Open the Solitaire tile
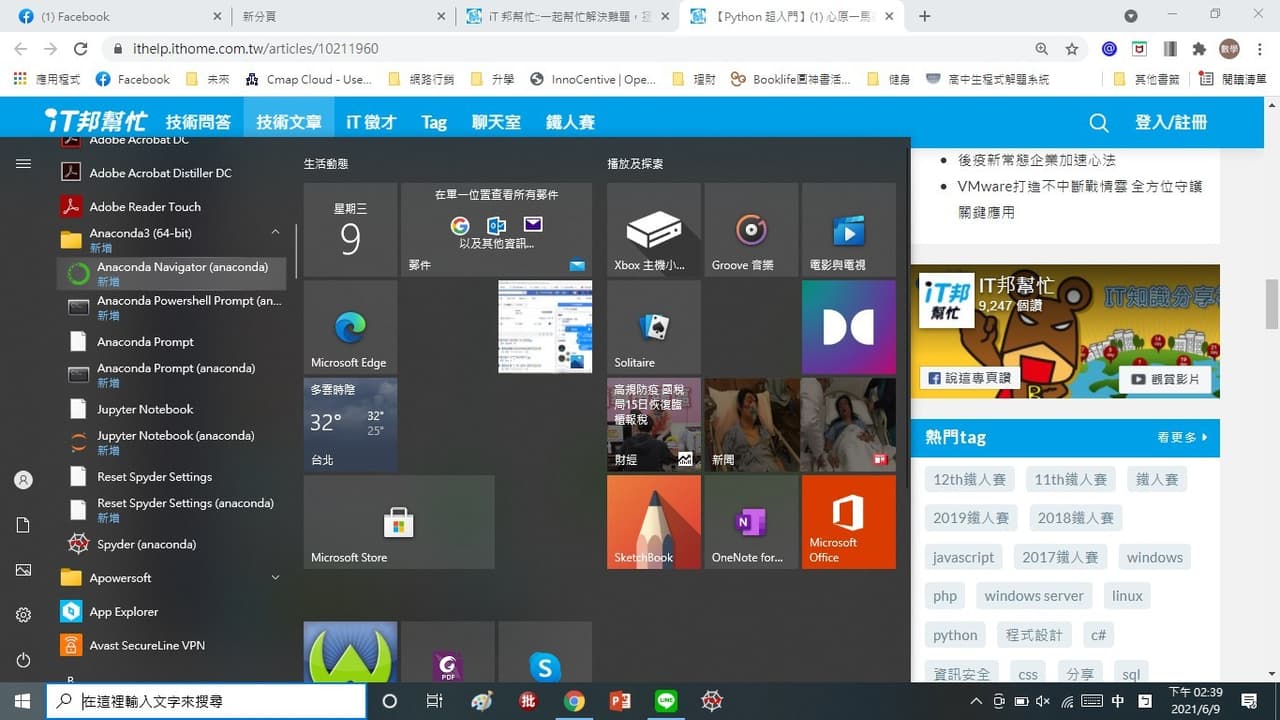 (653, 327)
